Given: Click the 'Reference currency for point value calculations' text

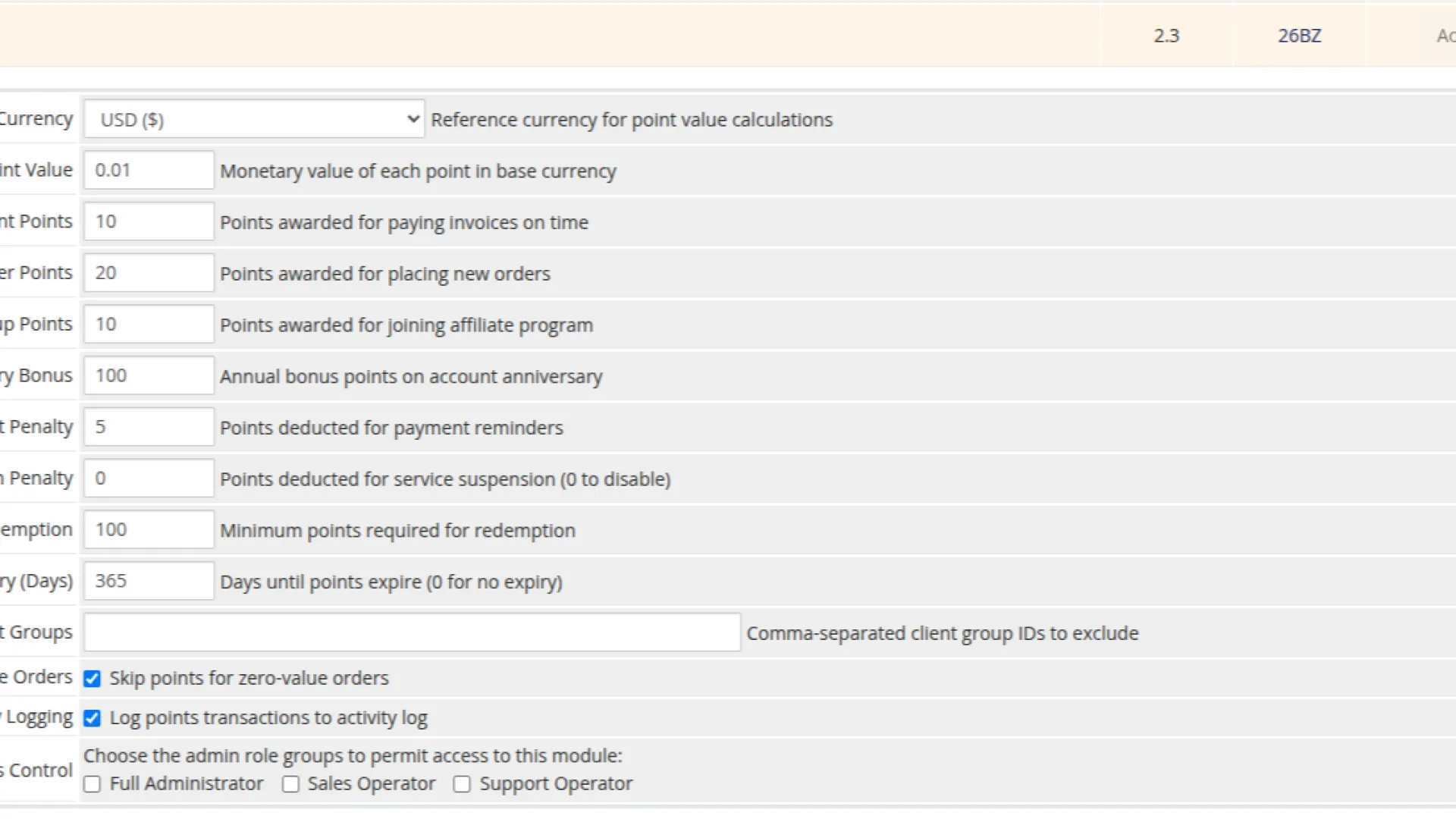Looking at the screenshot, I should click(631, 120).
